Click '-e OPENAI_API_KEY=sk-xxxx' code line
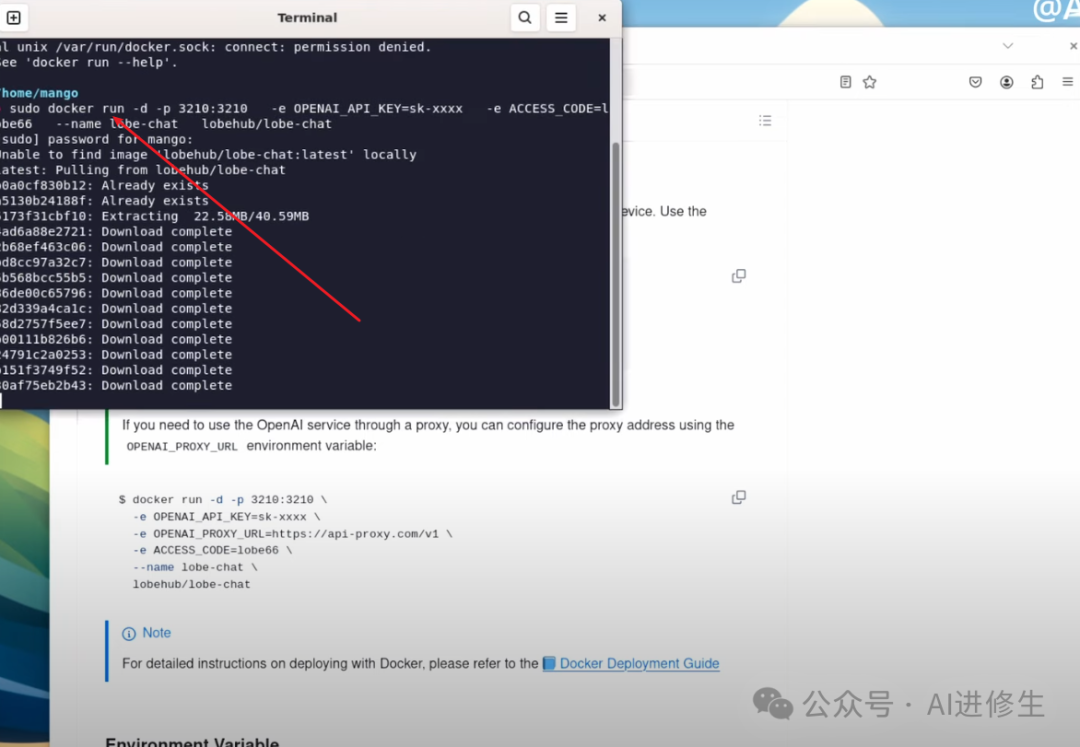The height and width of the screenshot is (747, 1080). 227,517
